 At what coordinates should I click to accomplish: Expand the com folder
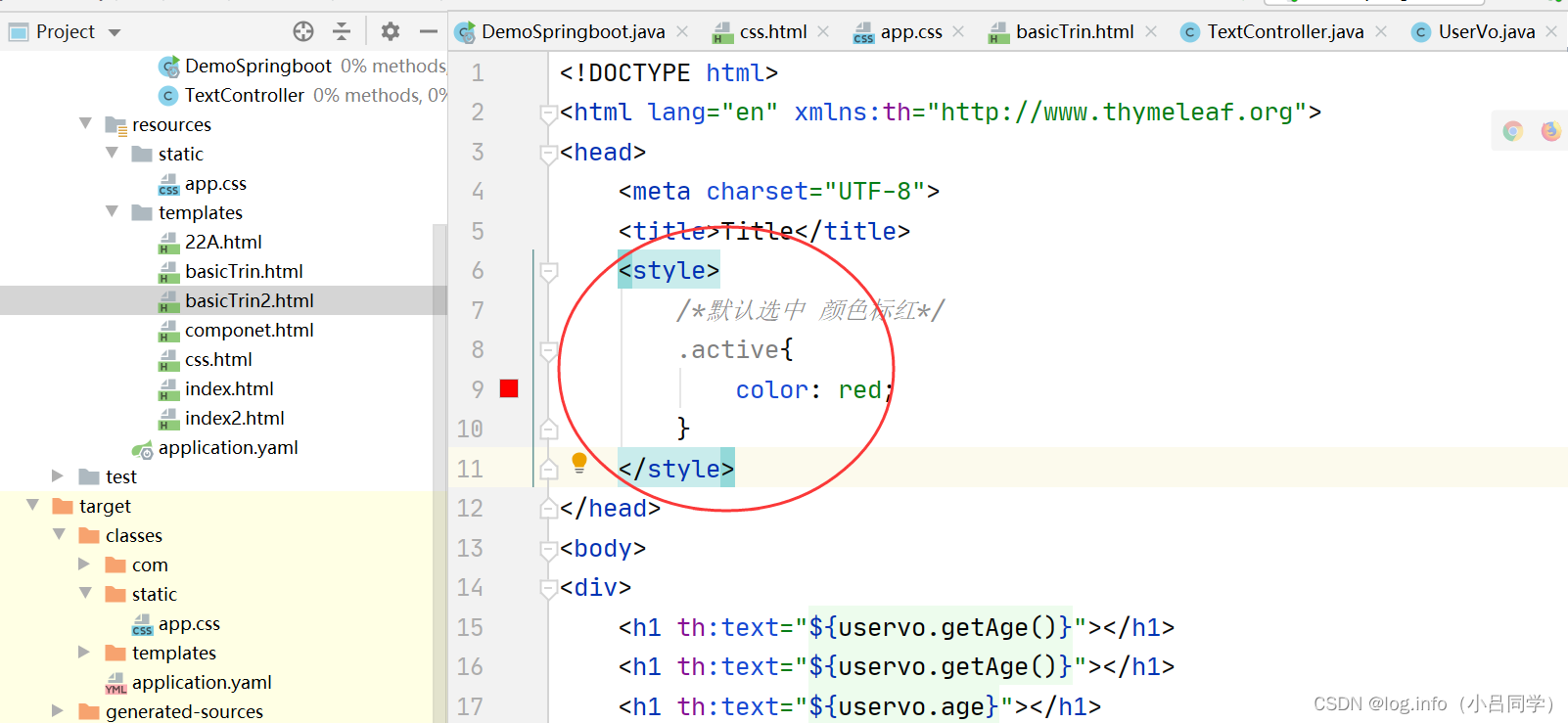(84, 564)
